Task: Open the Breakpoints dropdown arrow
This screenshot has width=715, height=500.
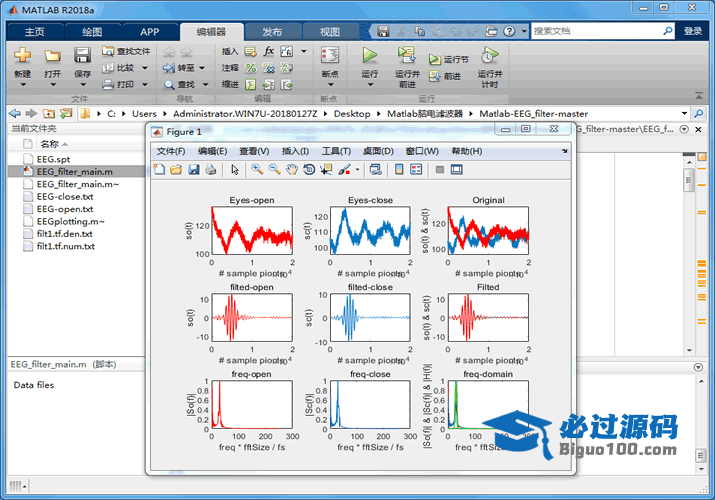Action: tap(331, 85)
